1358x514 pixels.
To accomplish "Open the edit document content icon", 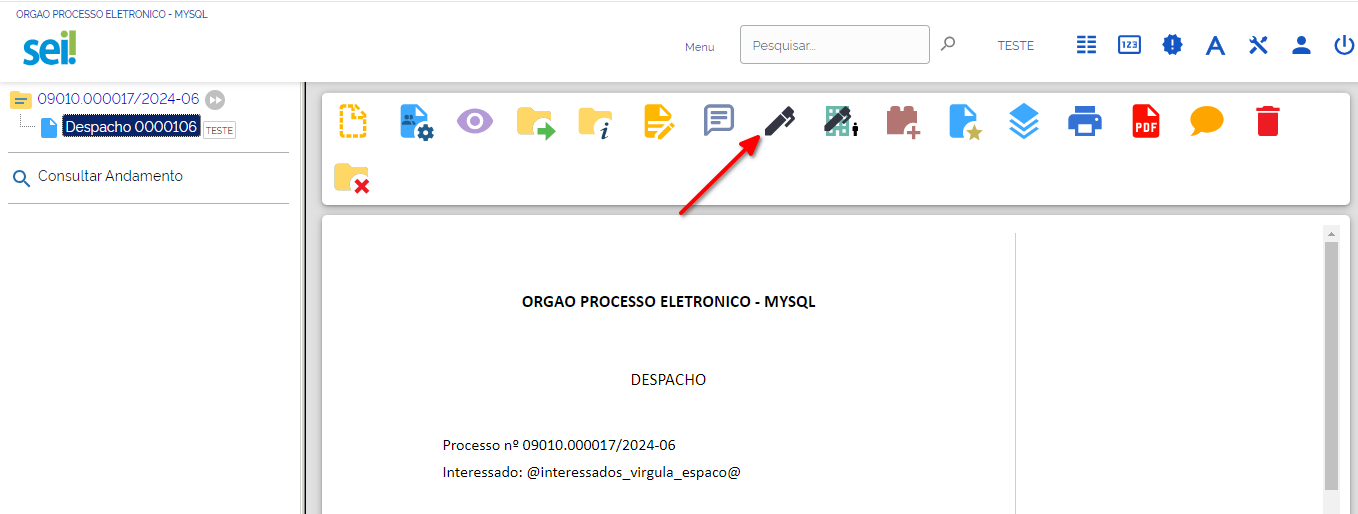I will tap(659, 121).
